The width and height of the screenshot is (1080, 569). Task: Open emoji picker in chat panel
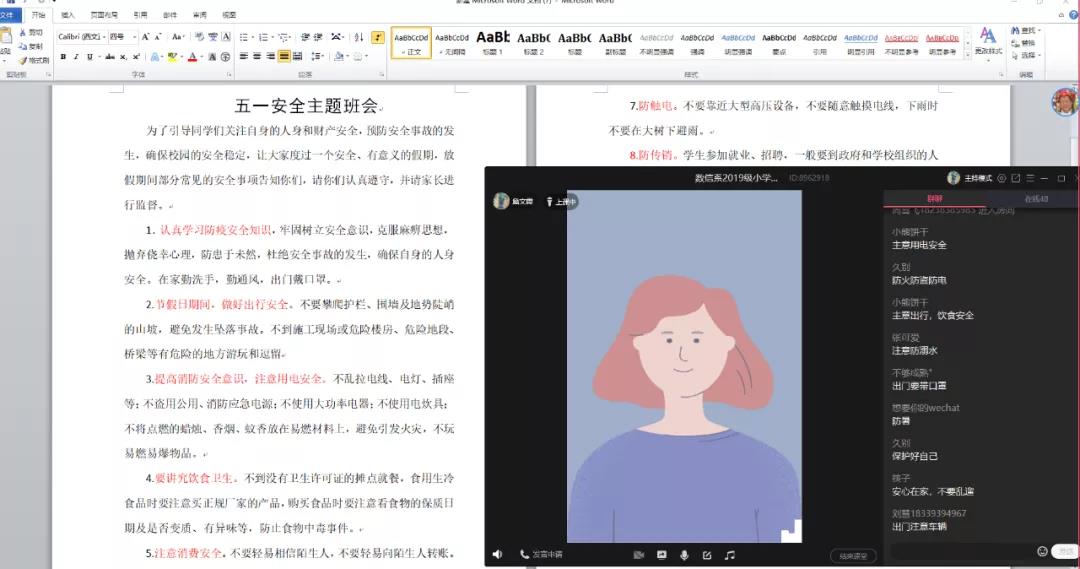click(1042, 551)
